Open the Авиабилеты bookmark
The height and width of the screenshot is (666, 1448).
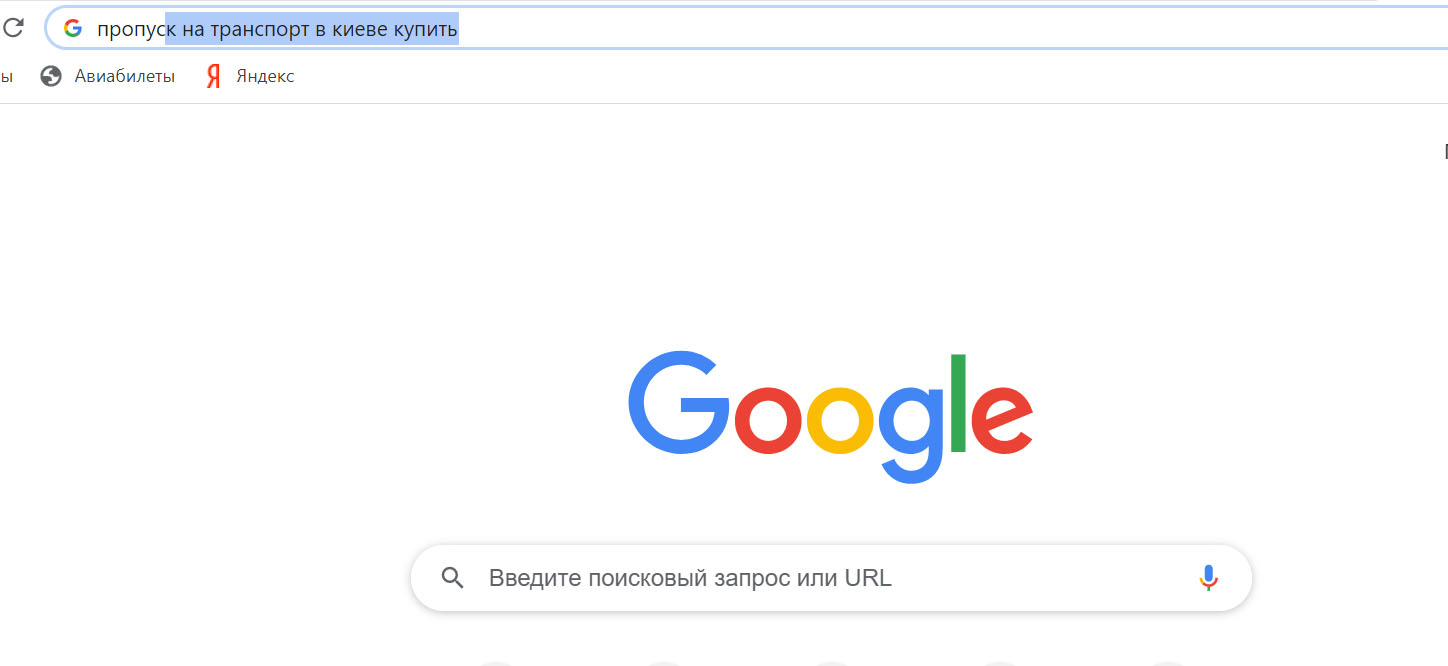coord(124,76)
